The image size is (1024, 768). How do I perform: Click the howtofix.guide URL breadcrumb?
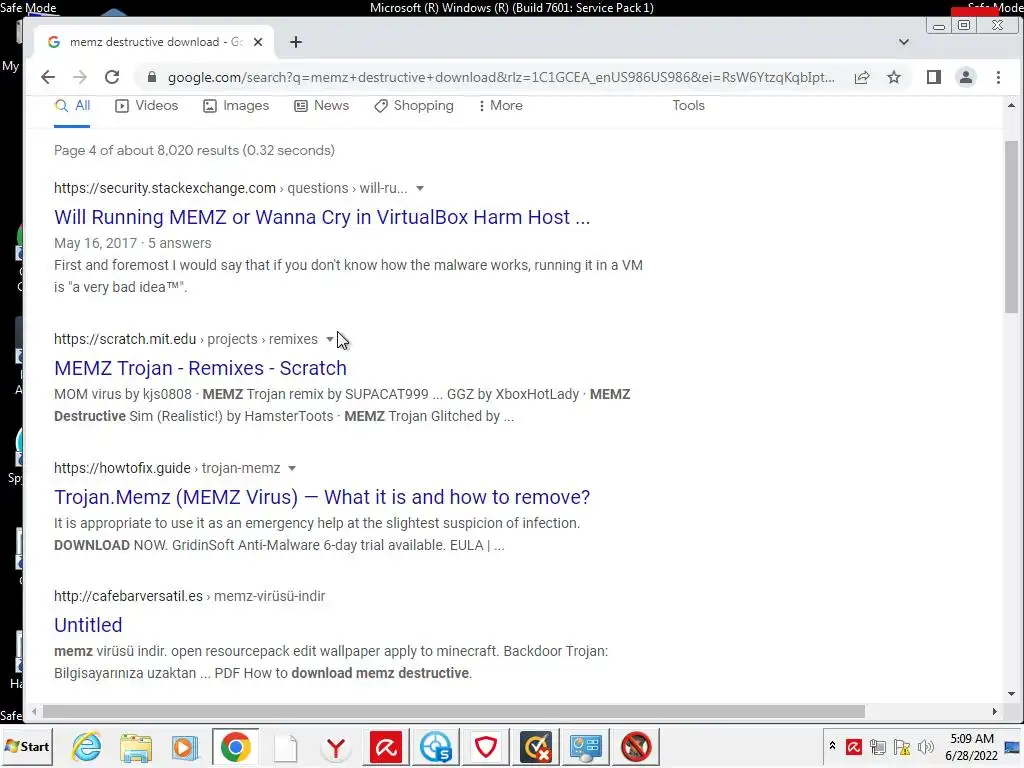pyautogui.click(x=167, y=468)
